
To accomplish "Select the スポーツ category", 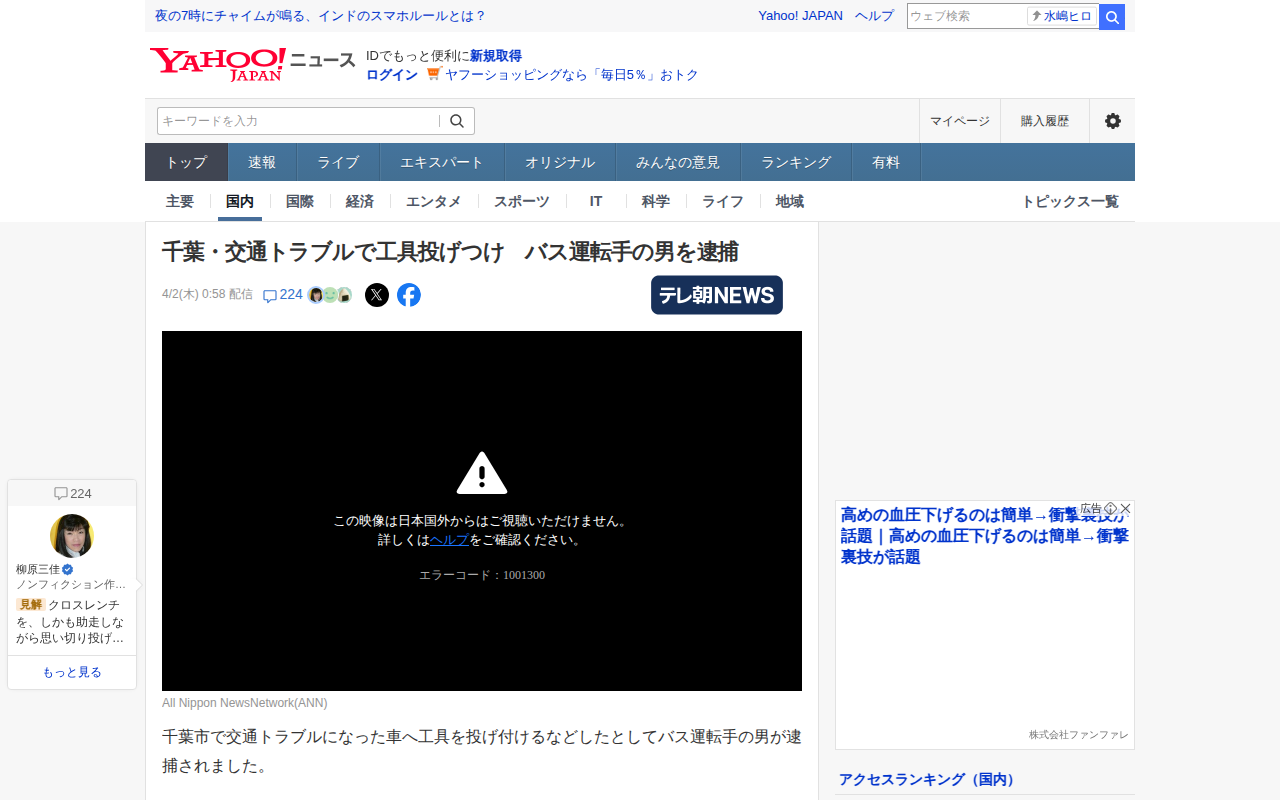I will [x=522, y=201].
